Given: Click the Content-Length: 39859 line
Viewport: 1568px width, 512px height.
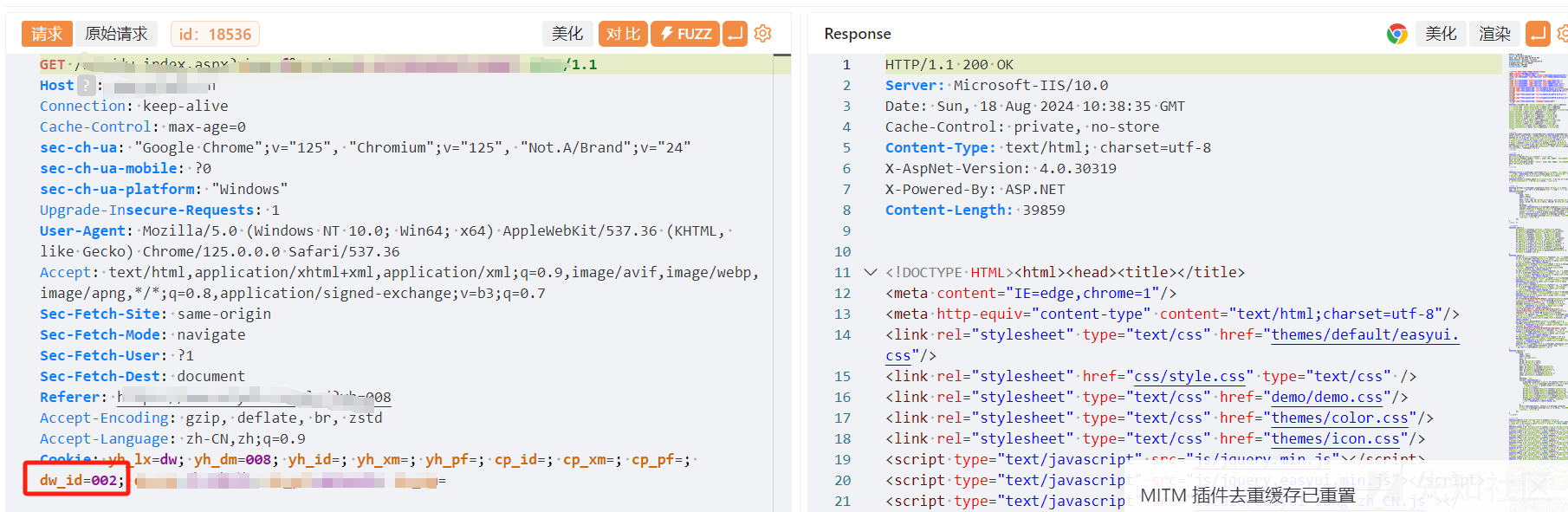Looking at the screenshot, I should (975, 210).
